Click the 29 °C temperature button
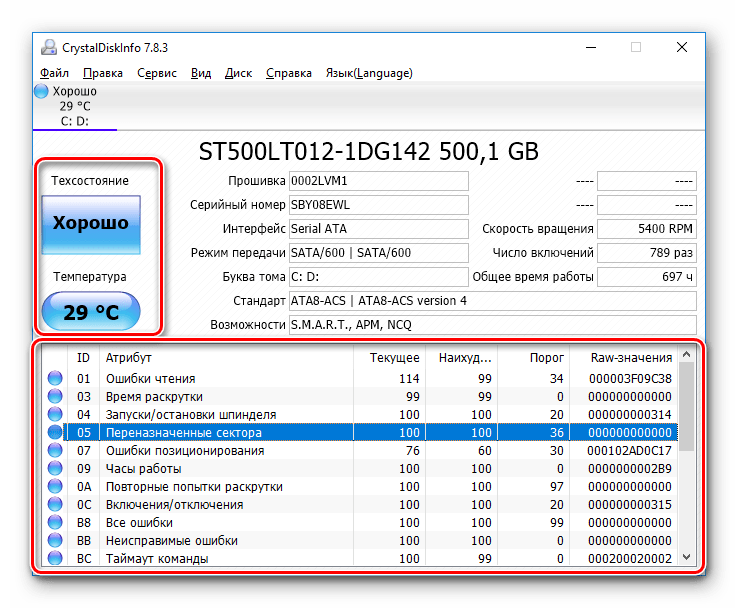 (x=91, y=311)
